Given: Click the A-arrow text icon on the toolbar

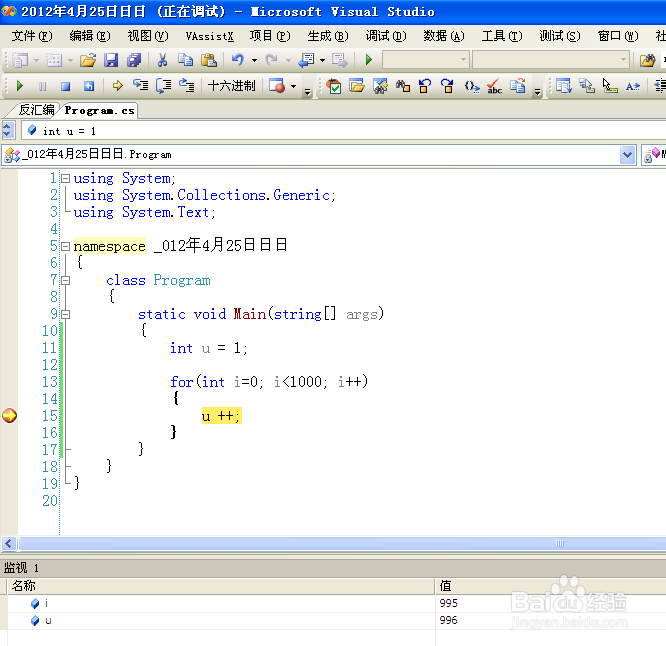Looking at the screenshot, I should tap(632, 86).
